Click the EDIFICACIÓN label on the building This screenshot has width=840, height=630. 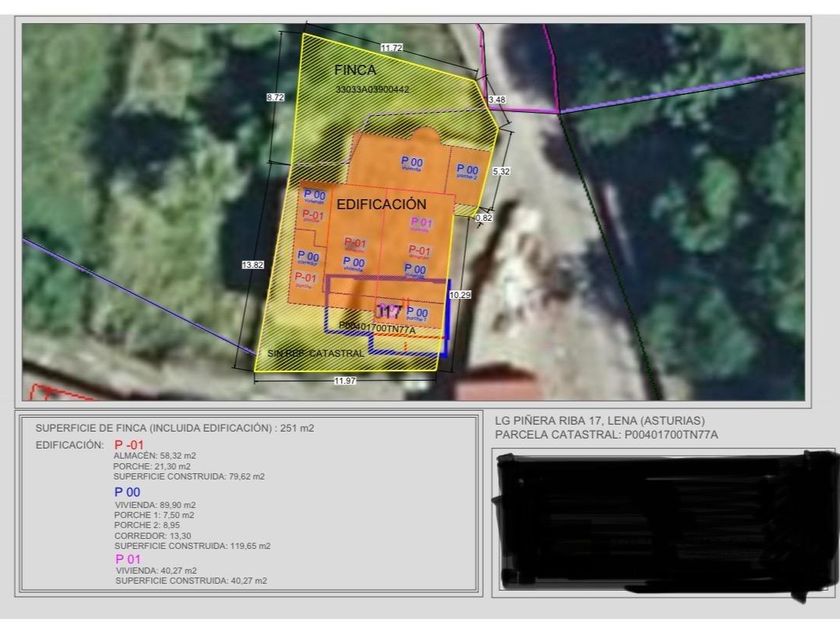(x=381, y=204)
